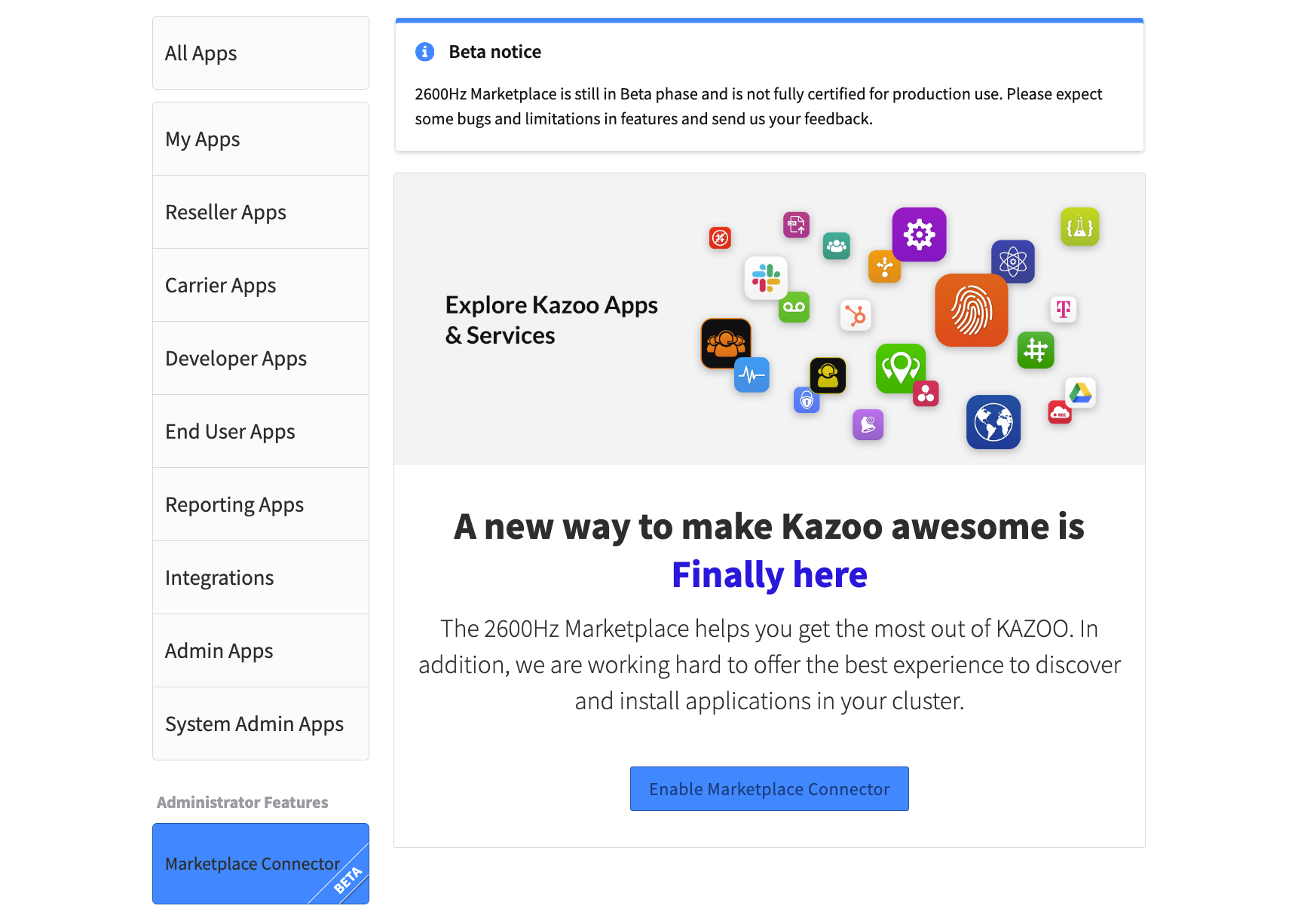Image resolution: width=1301 pixels, height=924 pixels.
Task: Show Integrations category
Action: 261,577
